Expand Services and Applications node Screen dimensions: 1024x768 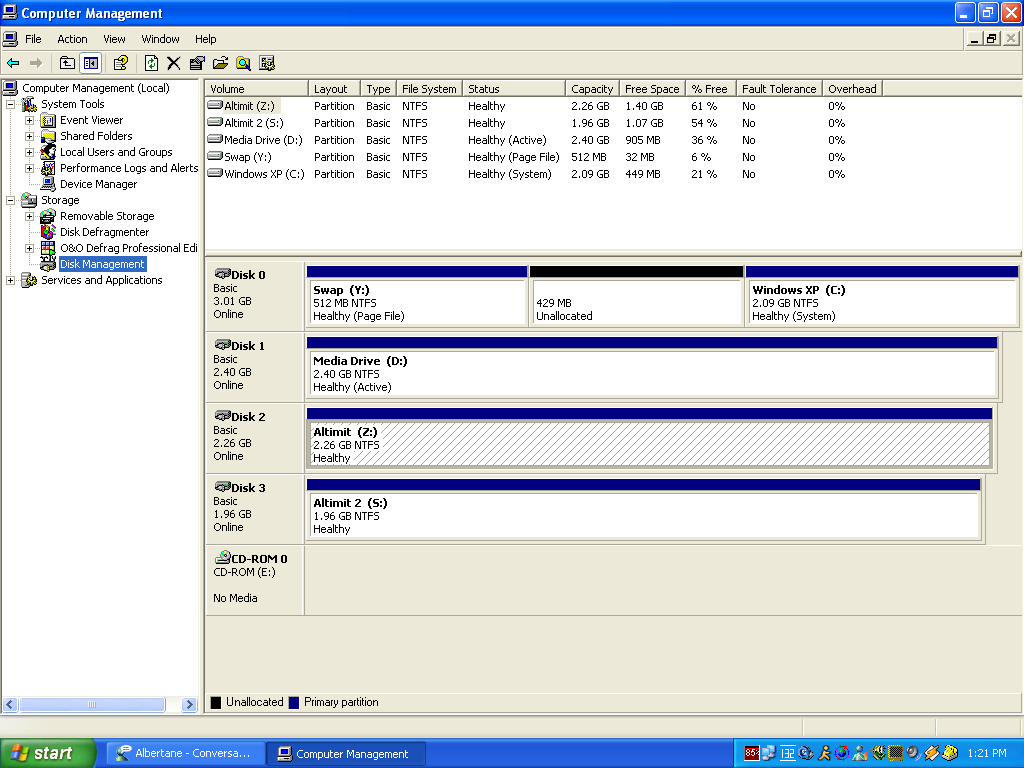click(x=11, y=280)
